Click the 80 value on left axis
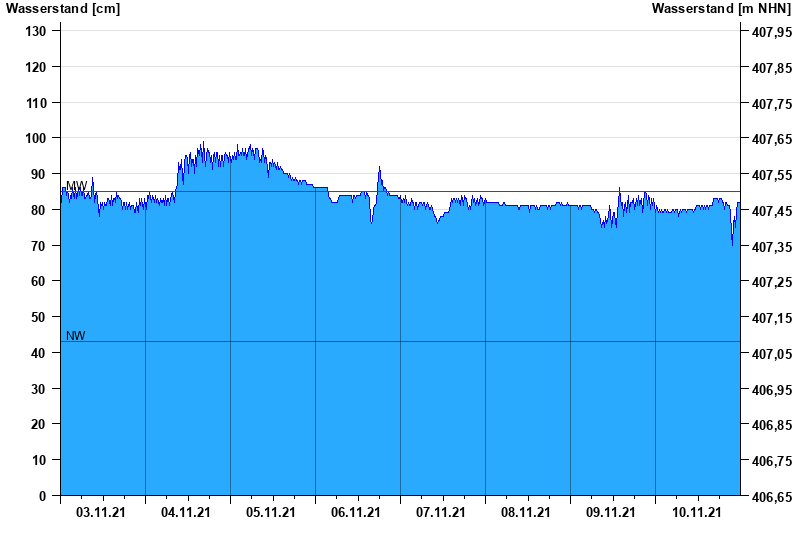 (x=39, y=210)
